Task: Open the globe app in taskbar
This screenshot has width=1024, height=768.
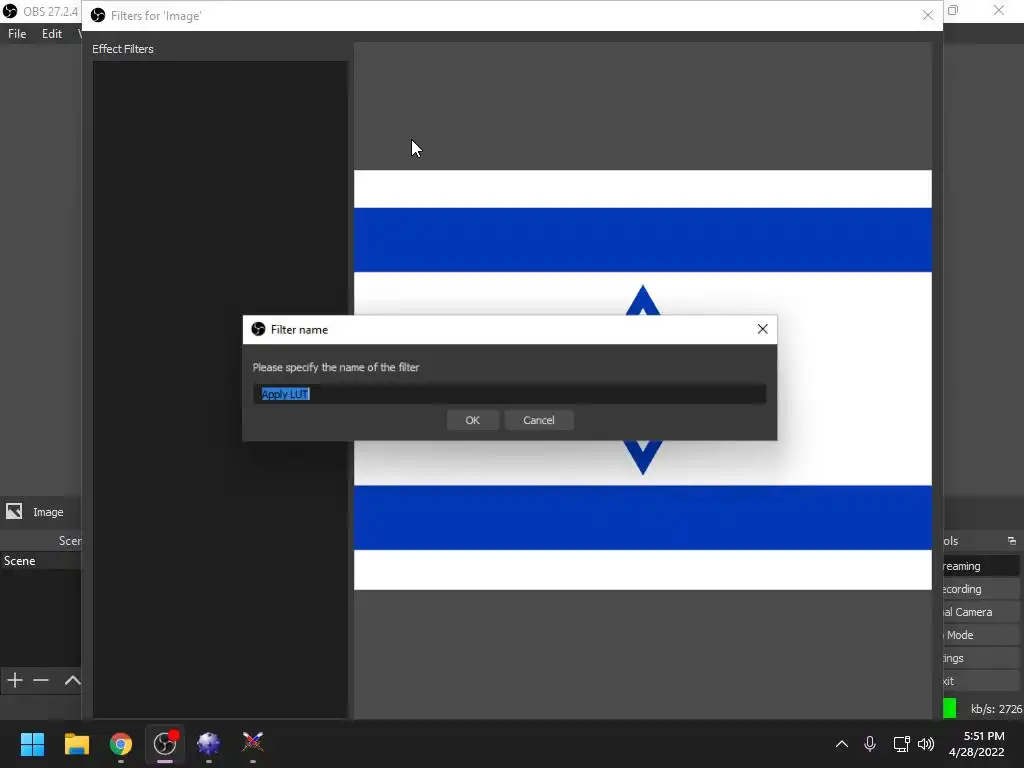Action: coord(208,744)
